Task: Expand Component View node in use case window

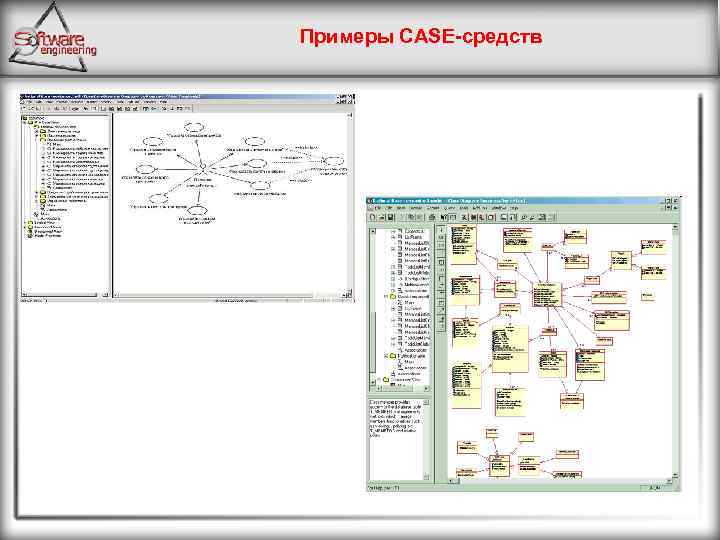Action: [25, 227]
